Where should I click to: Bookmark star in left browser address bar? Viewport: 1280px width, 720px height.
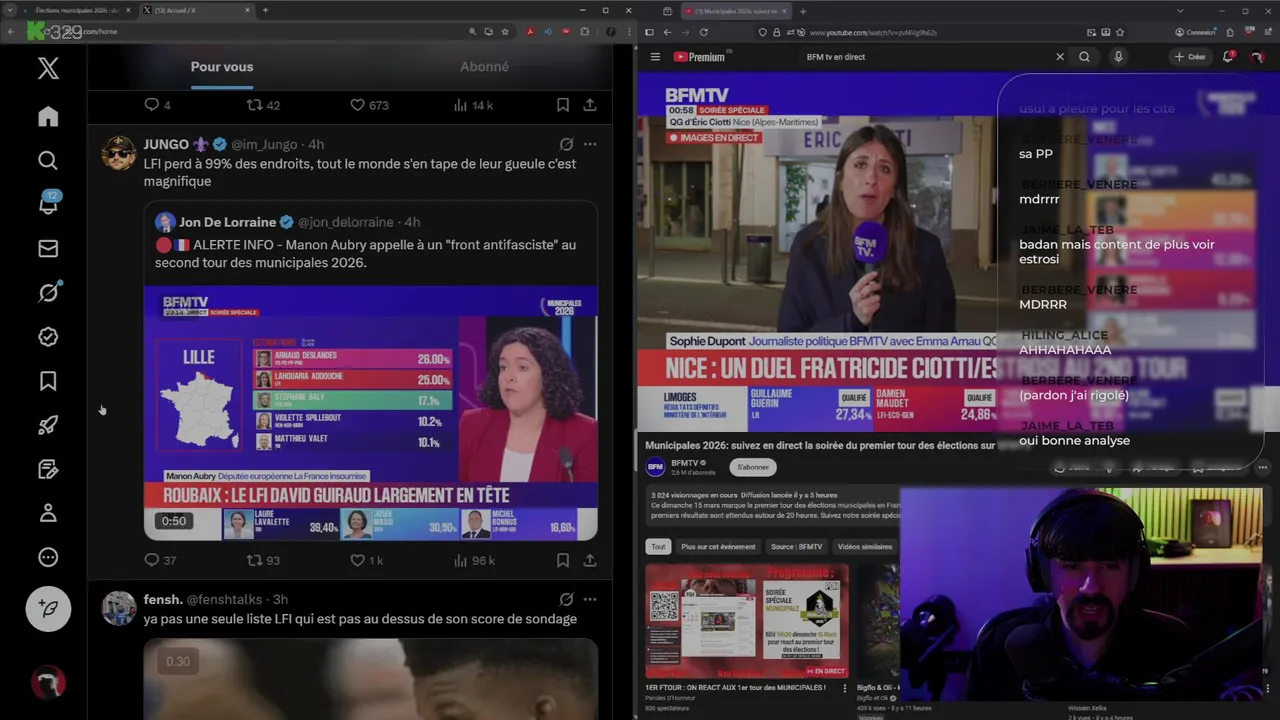(x=506, y=31)
